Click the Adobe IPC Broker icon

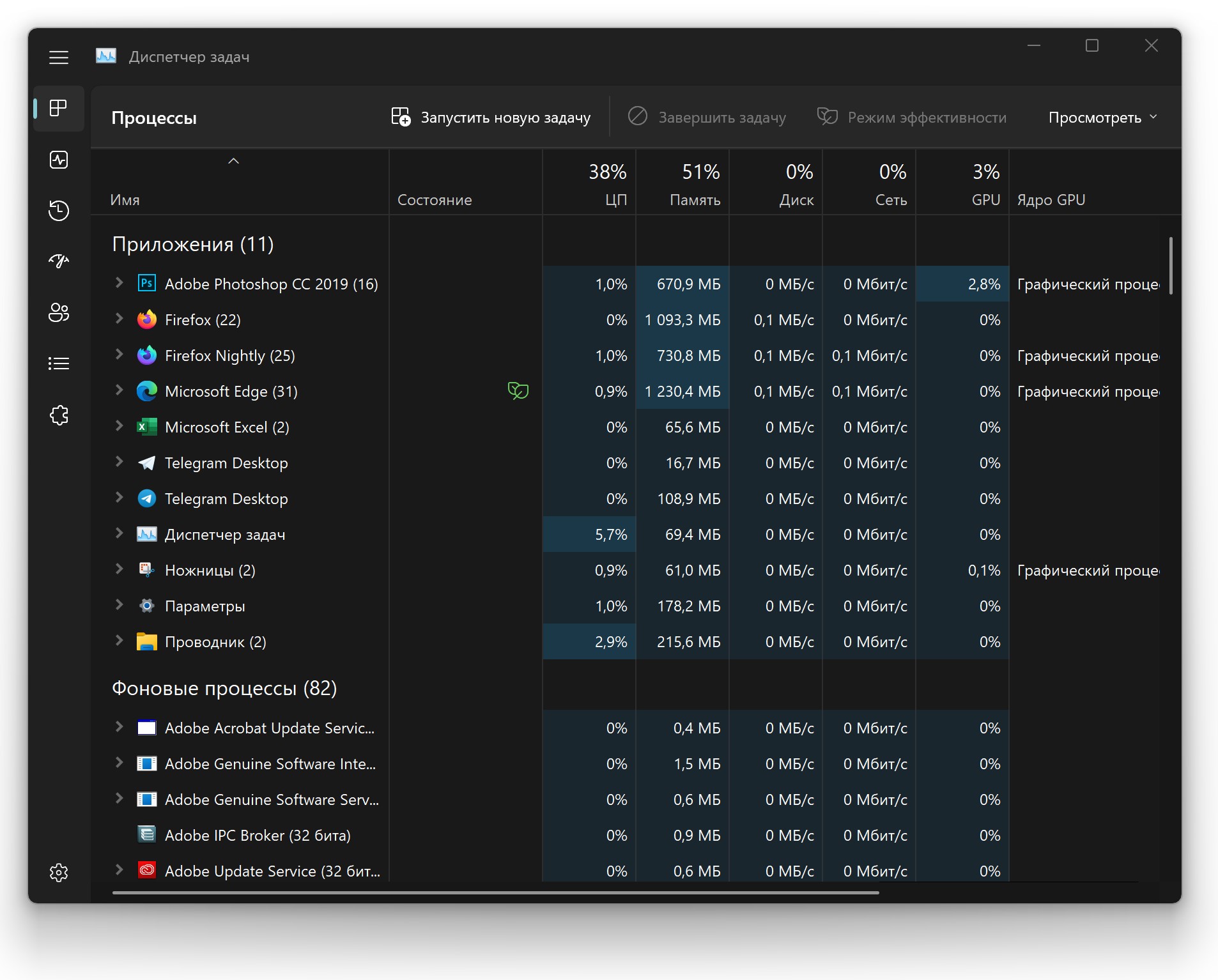tap(147, 834)
